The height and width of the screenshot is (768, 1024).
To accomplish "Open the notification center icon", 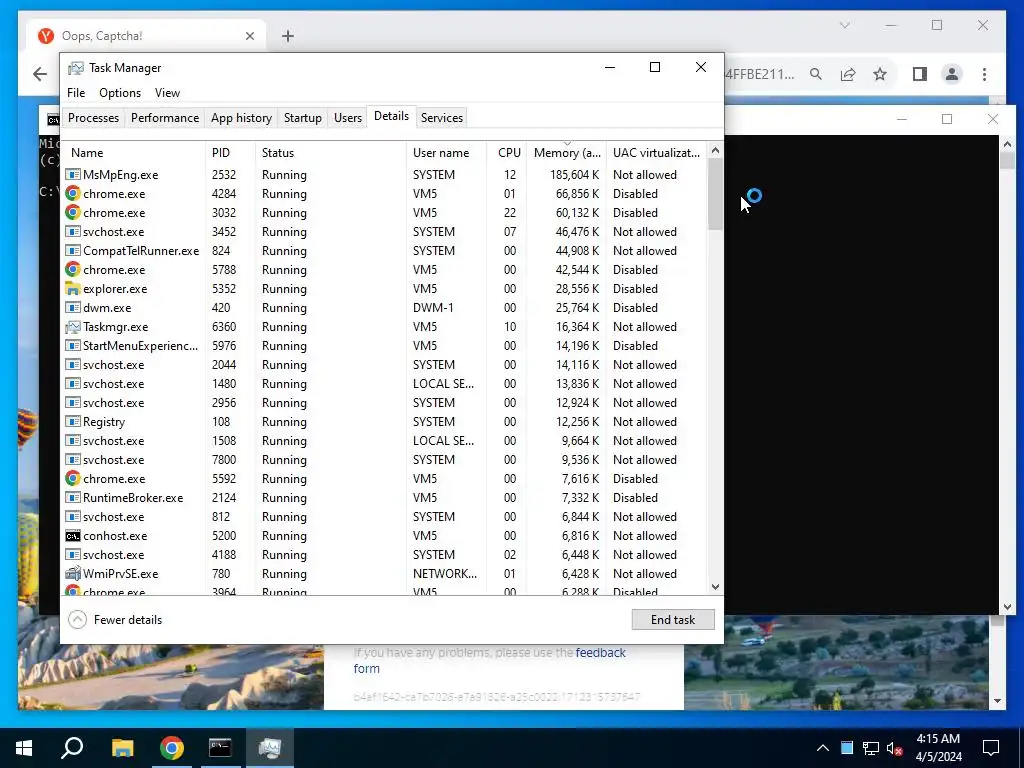I will [x=991, y=748].
